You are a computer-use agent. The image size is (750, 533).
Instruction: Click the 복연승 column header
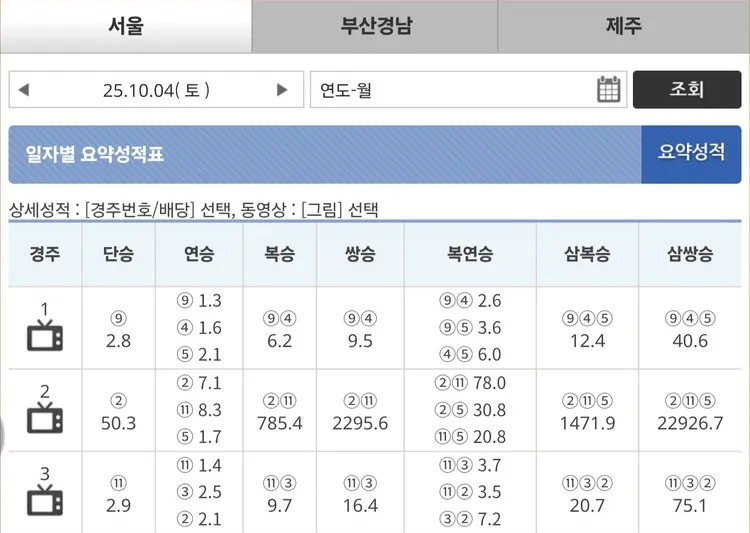pos(470,254)
